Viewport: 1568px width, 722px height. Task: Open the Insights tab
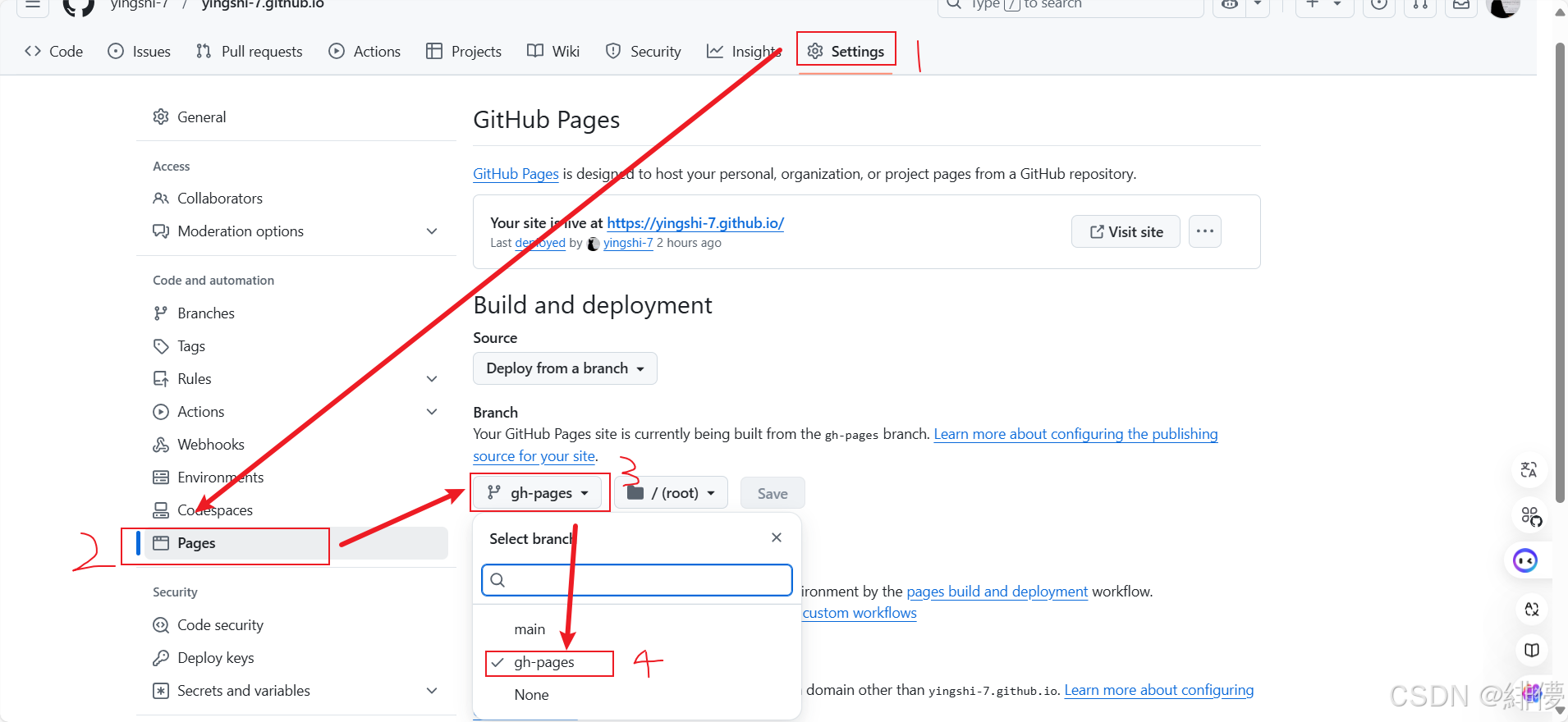pos(744,51)
